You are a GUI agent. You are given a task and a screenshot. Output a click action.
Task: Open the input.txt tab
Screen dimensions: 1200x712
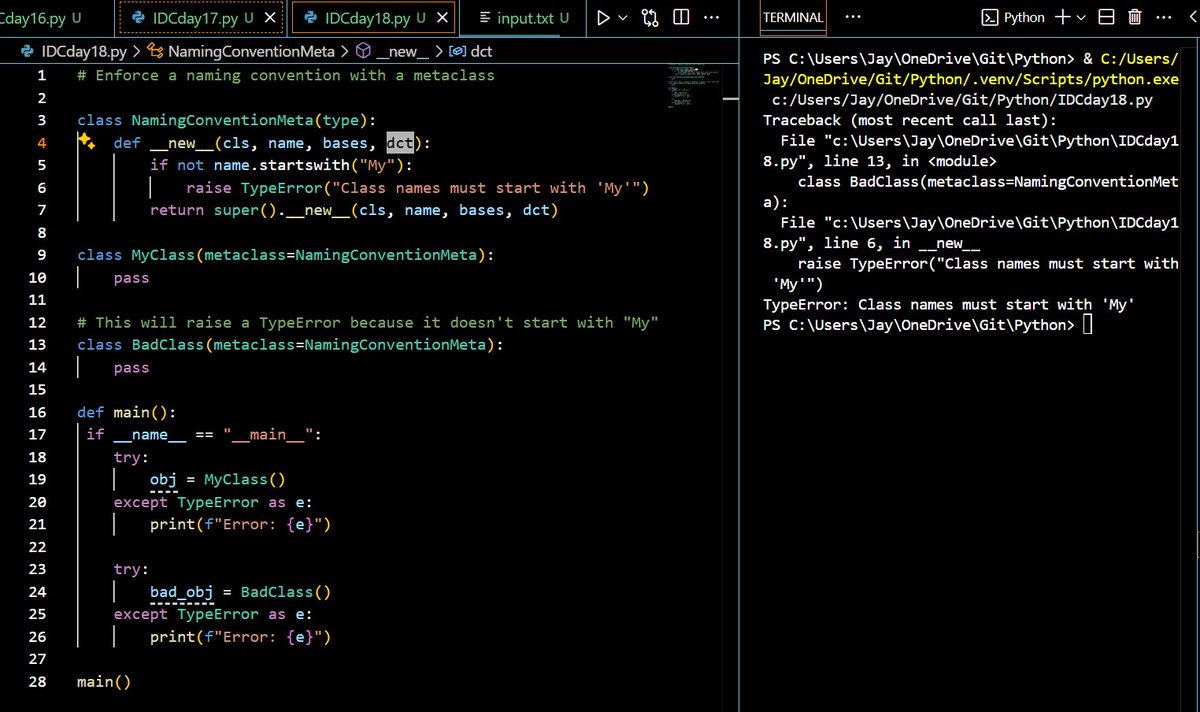tap(525, 17)
